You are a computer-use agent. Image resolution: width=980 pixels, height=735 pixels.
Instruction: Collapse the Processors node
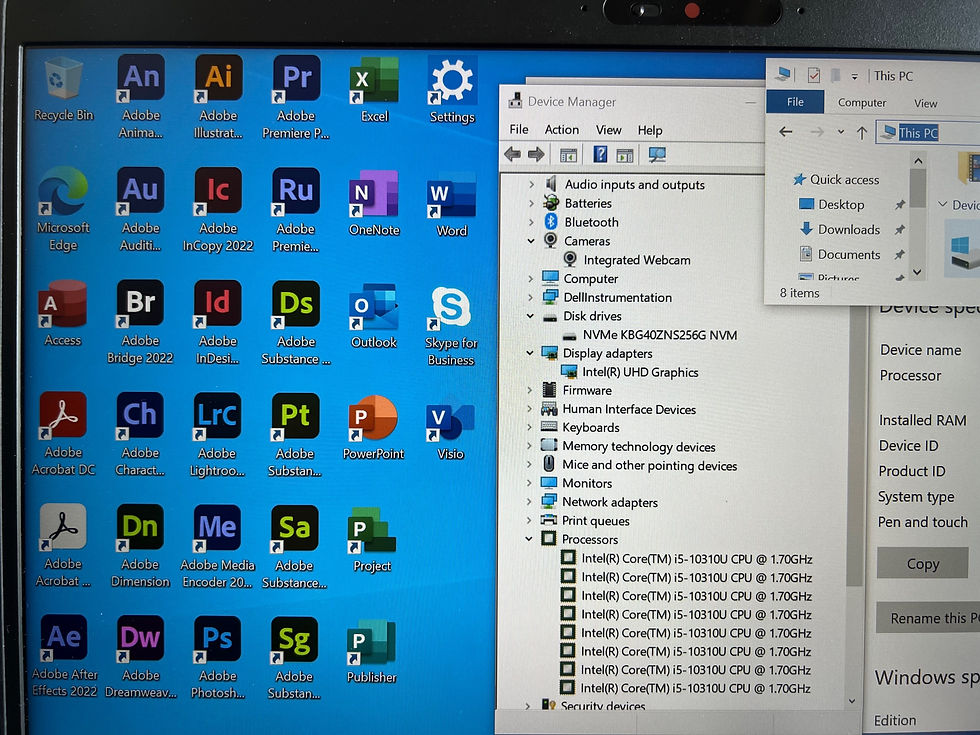pos(529,539)
